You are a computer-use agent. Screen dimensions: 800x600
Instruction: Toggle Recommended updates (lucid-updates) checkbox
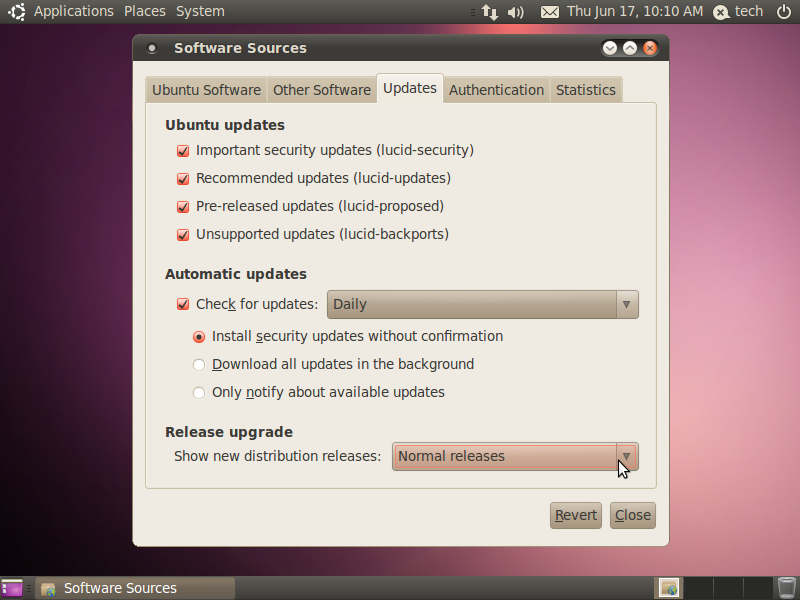click(183, 179)
